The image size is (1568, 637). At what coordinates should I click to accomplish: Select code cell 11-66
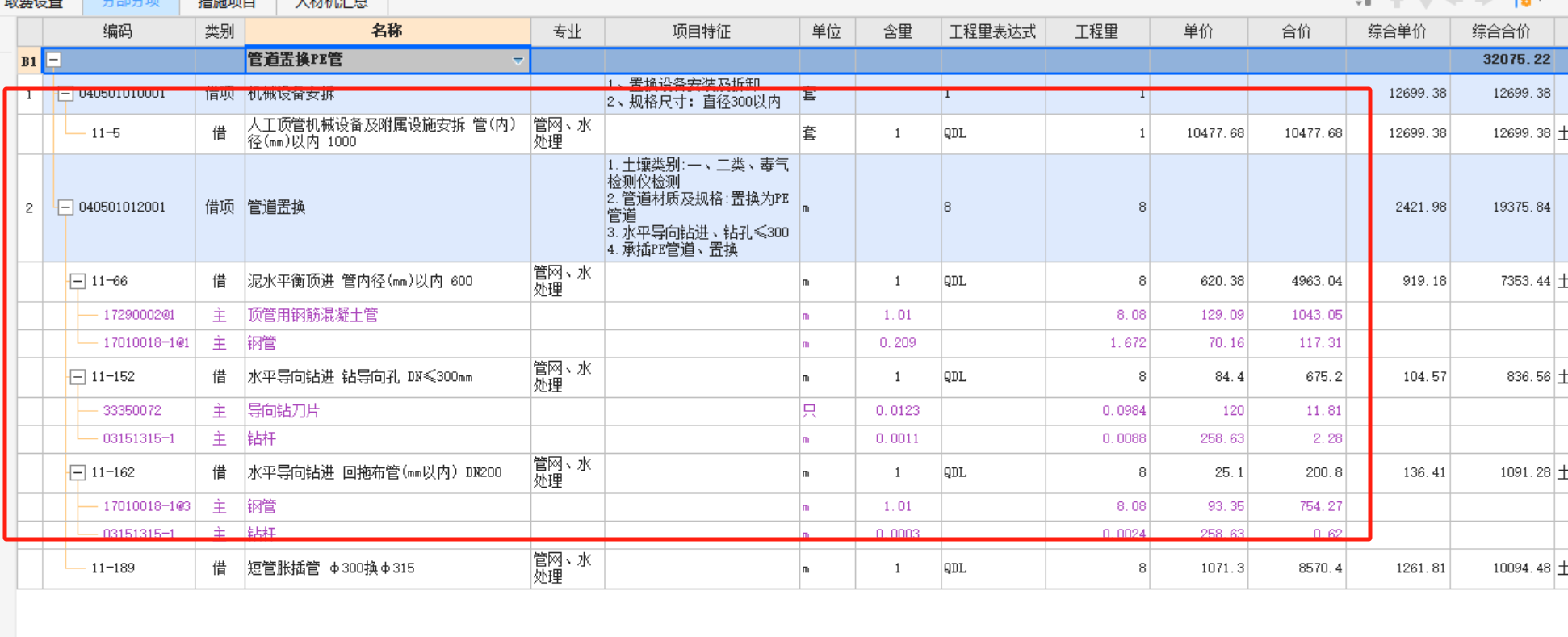[109, 281]
